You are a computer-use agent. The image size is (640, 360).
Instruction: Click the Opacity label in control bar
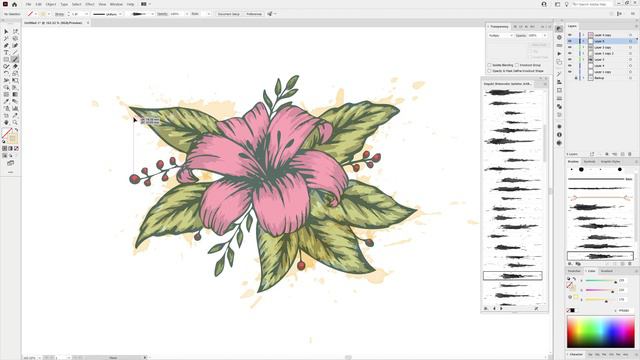[x=162, y=14]
